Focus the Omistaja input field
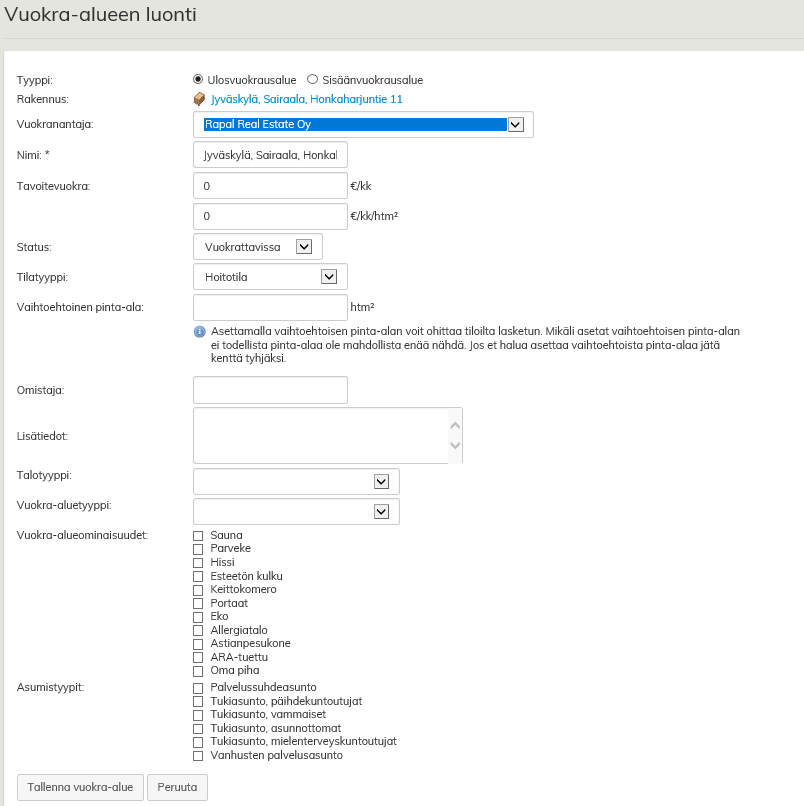The image size is (804, 806). coord(270,390)
